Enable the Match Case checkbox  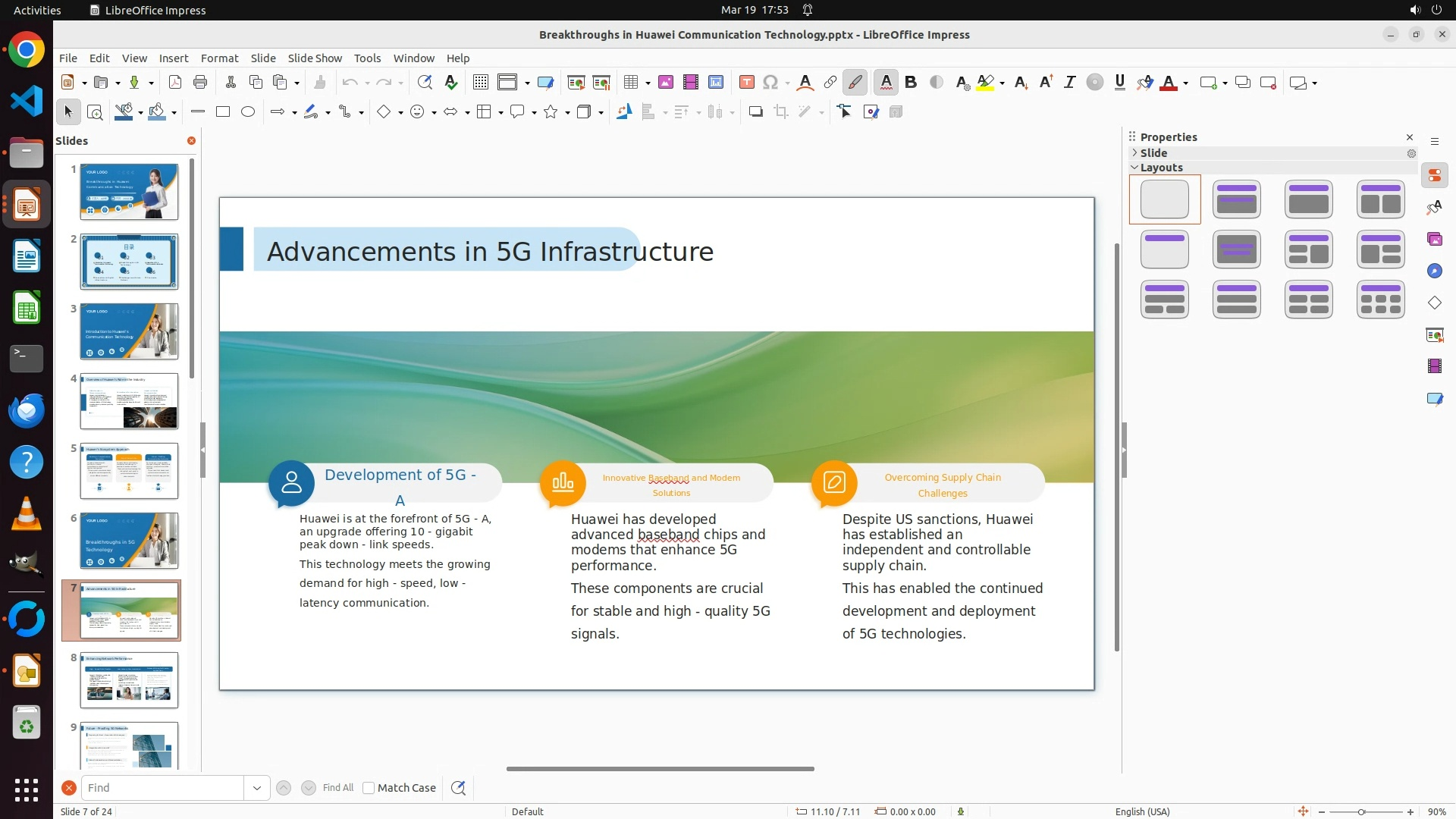tap(369, 788)
